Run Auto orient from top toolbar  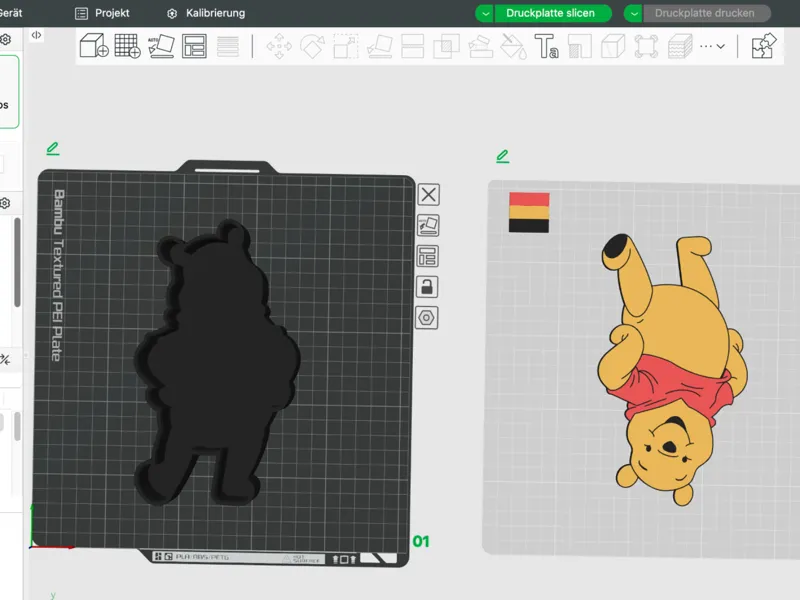161,46
